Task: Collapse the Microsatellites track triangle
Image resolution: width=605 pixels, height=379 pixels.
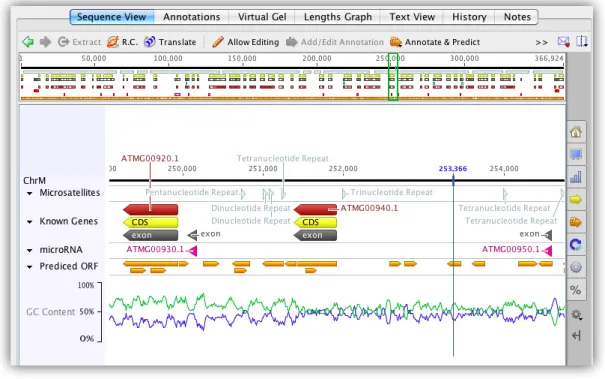Action: (30, 193)
